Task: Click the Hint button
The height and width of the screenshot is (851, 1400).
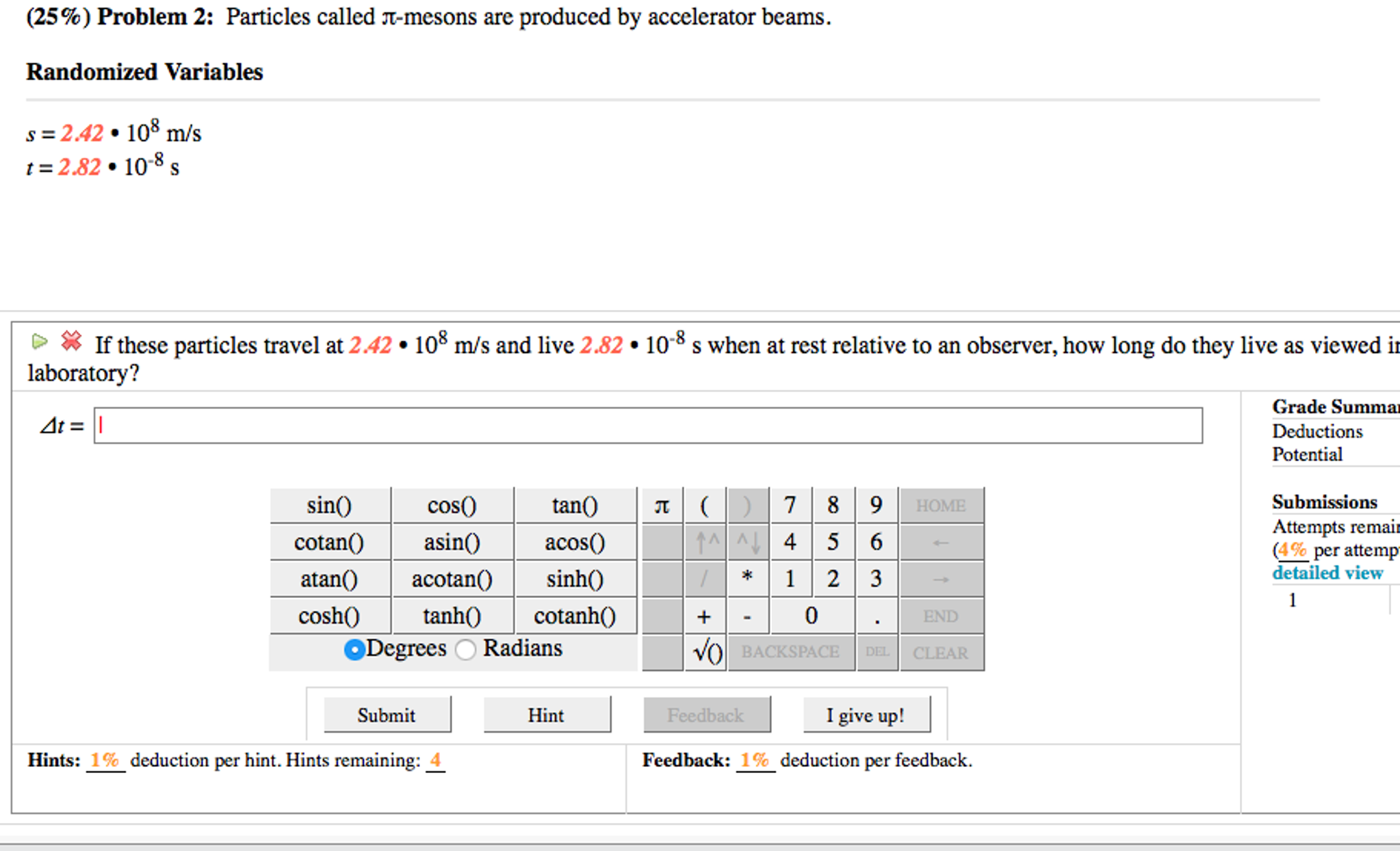Action: [x=547, y=715]
